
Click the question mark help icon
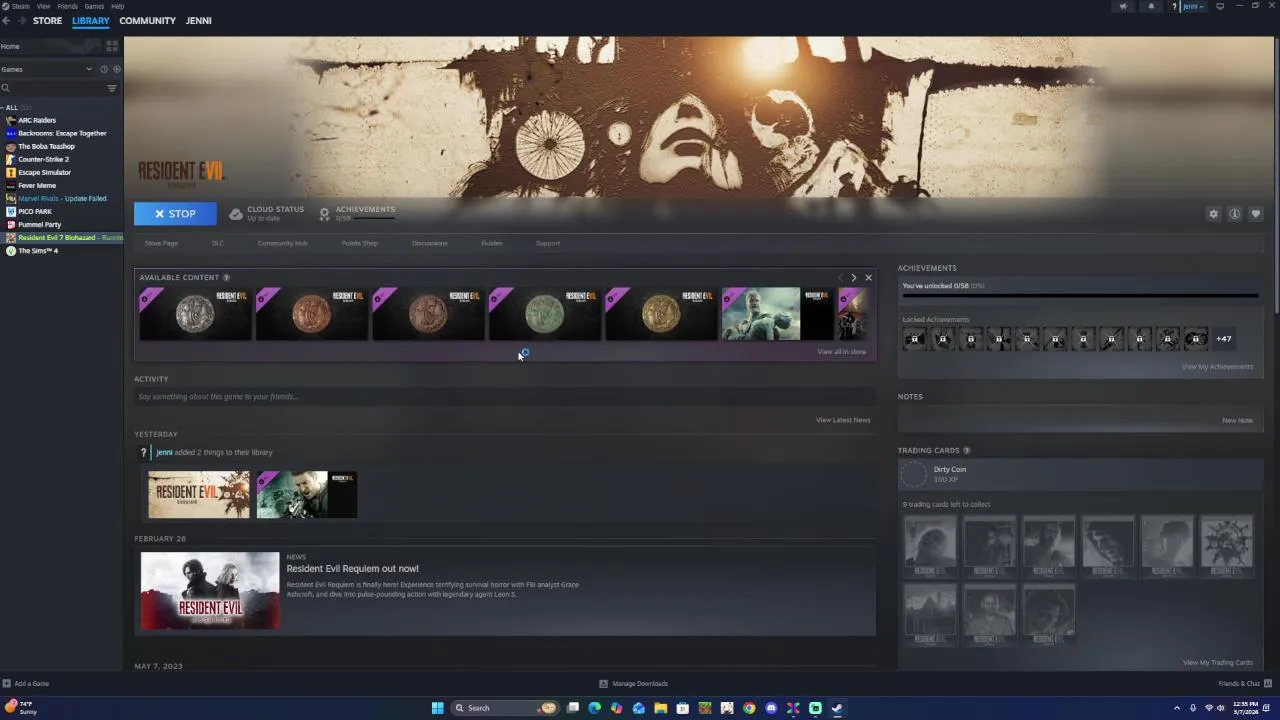coord(1174,6)
